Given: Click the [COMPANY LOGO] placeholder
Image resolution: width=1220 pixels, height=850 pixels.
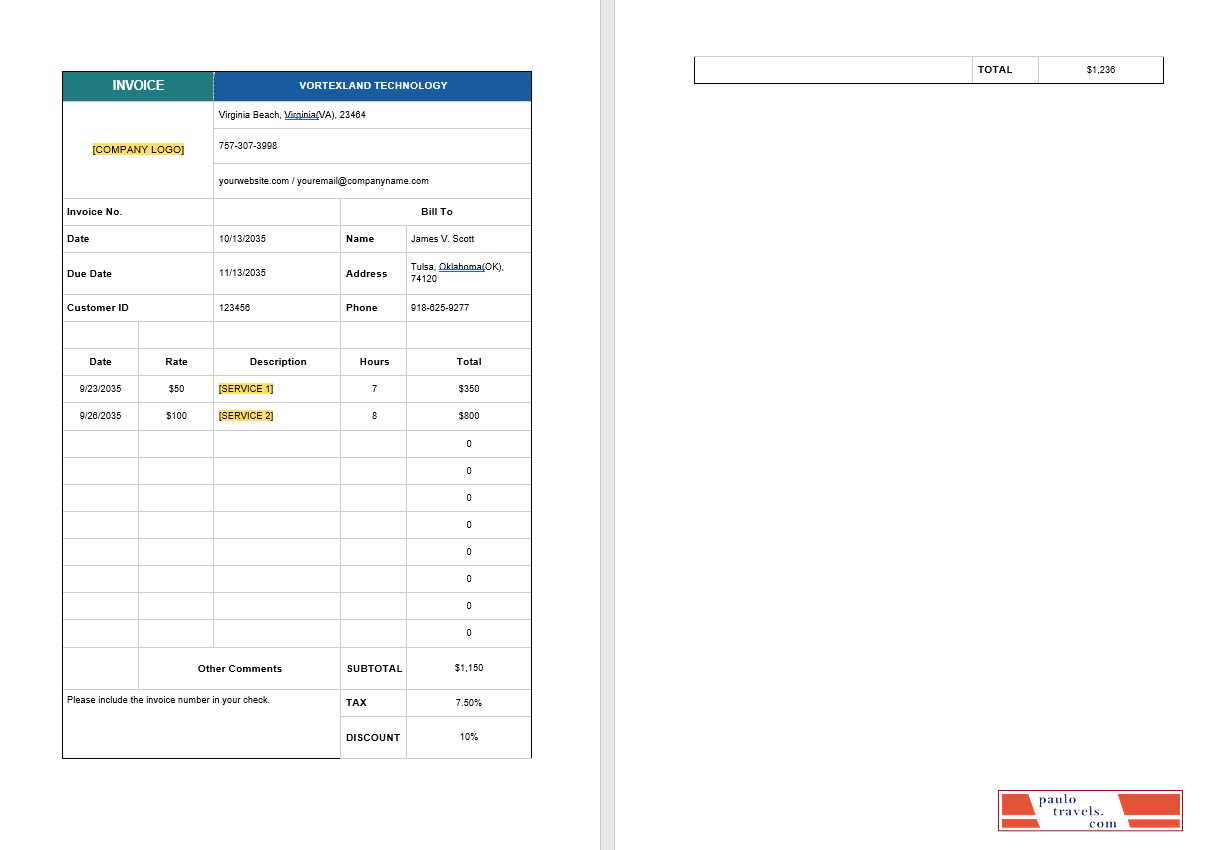Looking at the screenshot, I should (x=137, y=148).
